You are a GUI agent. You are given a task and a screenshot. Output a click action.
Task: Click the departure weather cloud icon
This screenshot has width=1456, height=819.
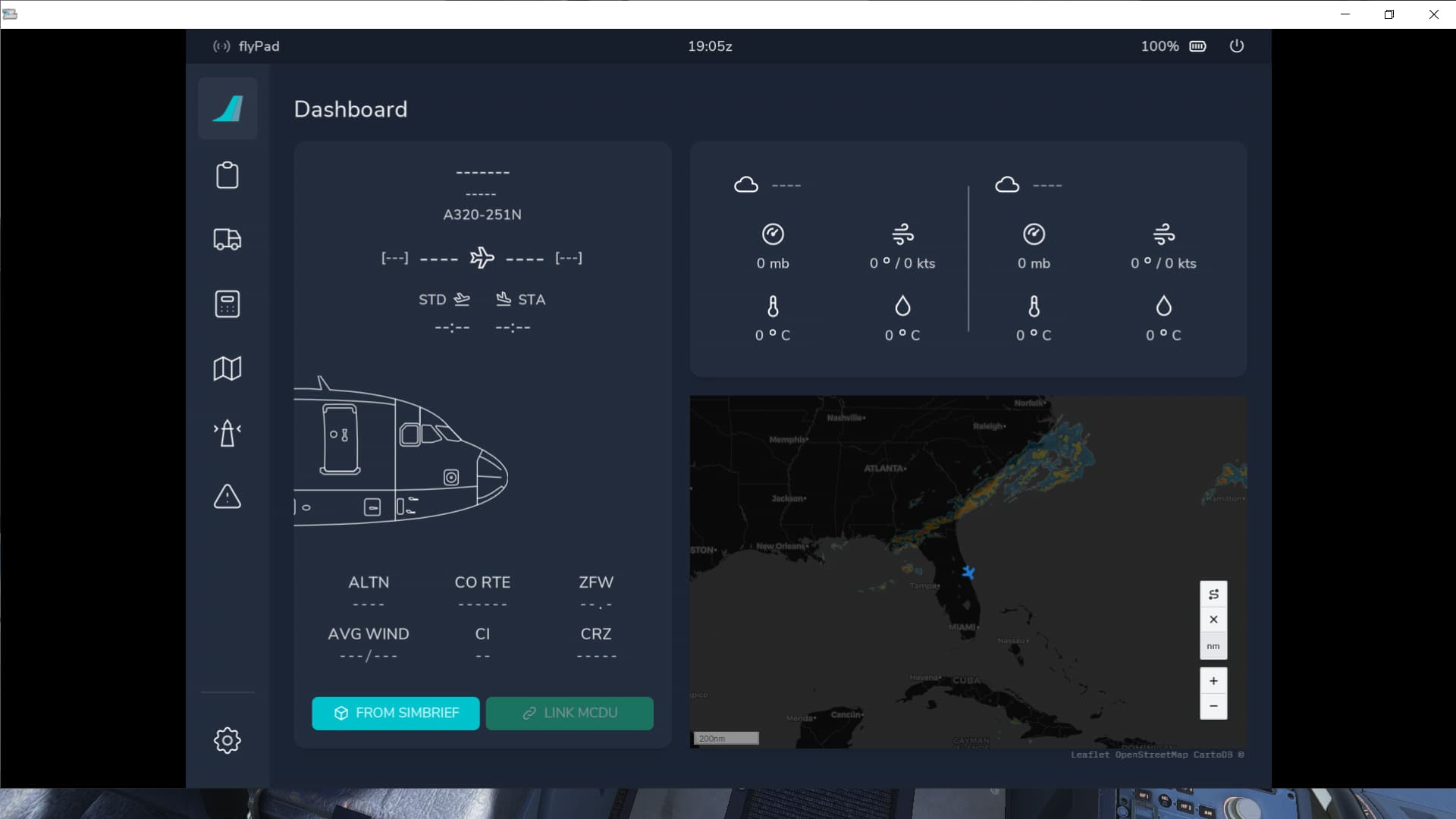pos(746,185)
